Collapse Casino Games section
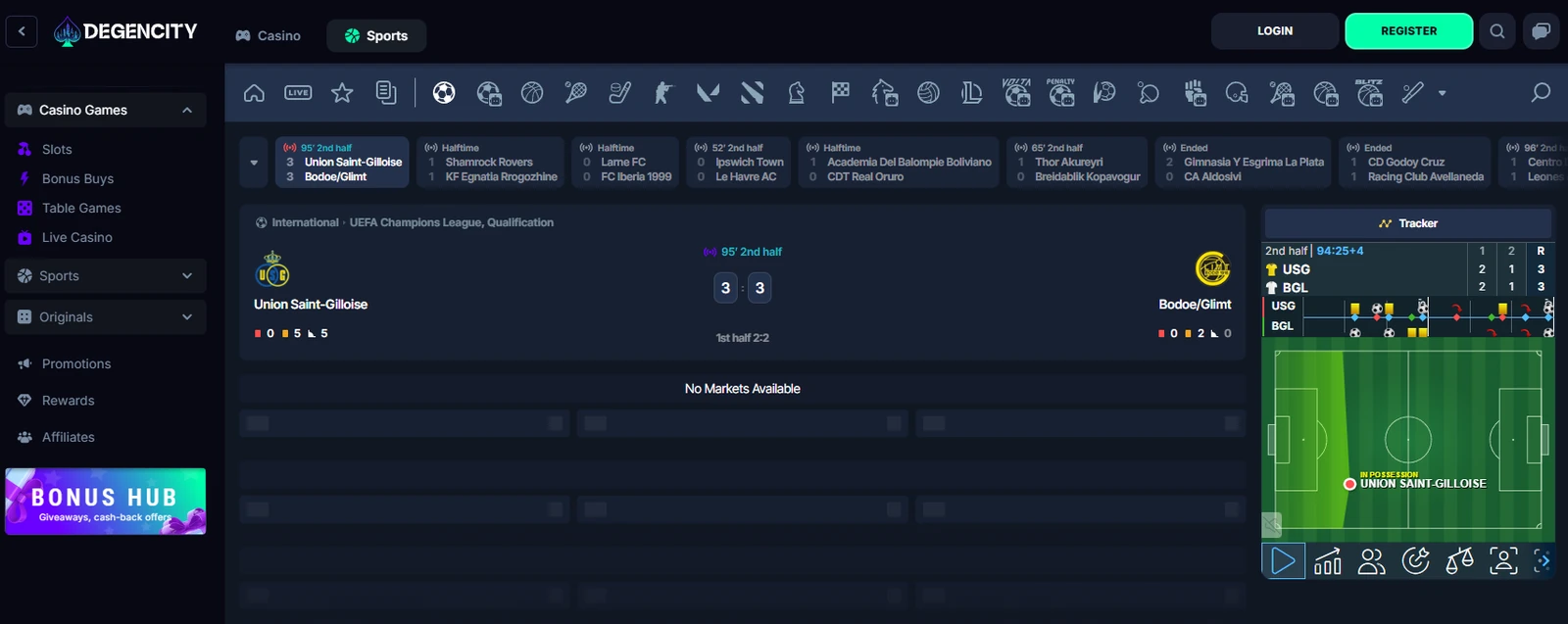This screenshot has height=624, width=1568. 187,110
